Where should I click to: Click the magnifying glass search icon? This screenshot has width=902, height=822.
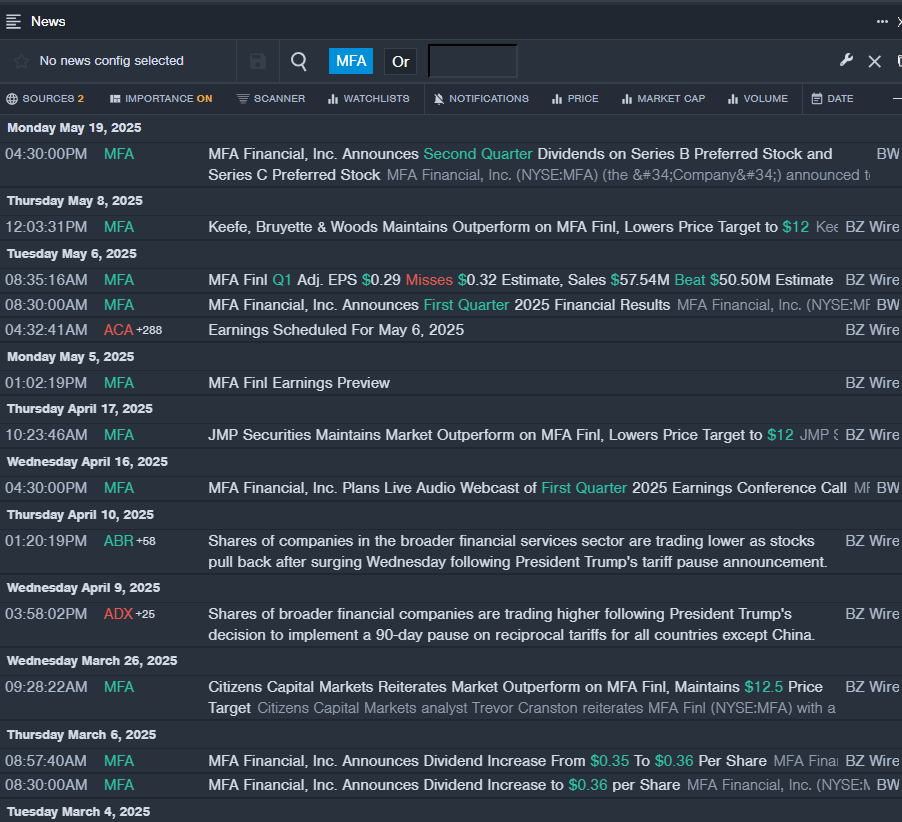[299, 61]
